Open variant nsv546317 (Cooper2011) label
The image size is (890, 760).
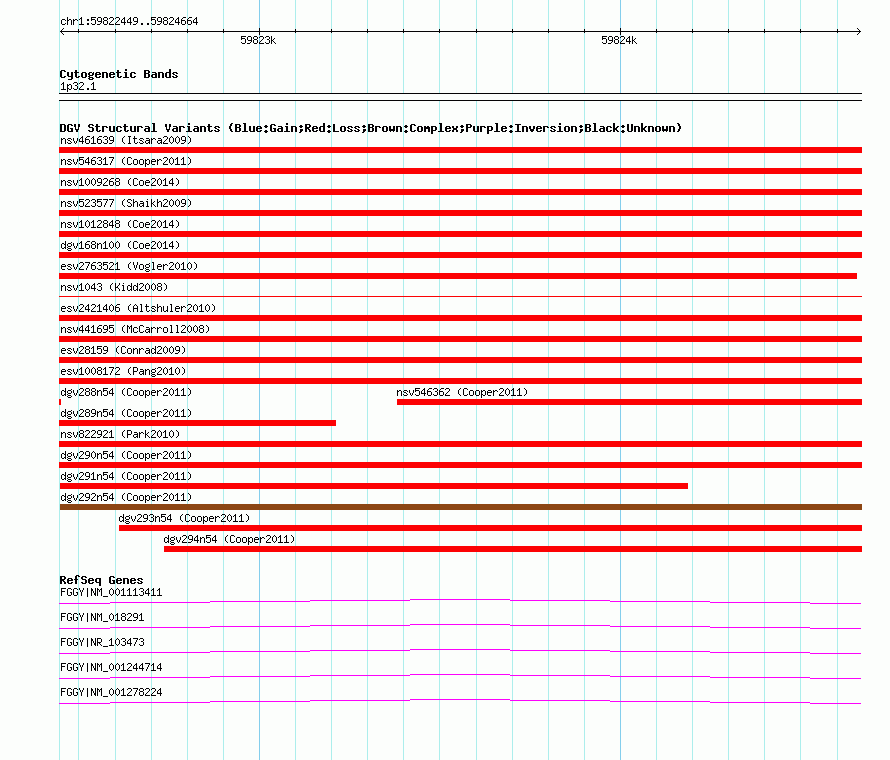[x=126, y=161]
